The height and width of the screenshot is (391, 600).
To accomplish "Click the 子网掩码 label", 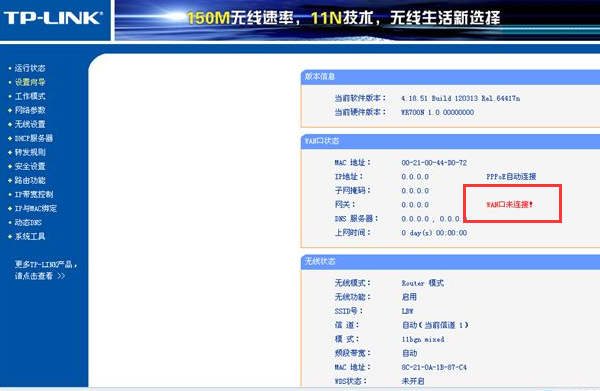I will click(352, 191).
